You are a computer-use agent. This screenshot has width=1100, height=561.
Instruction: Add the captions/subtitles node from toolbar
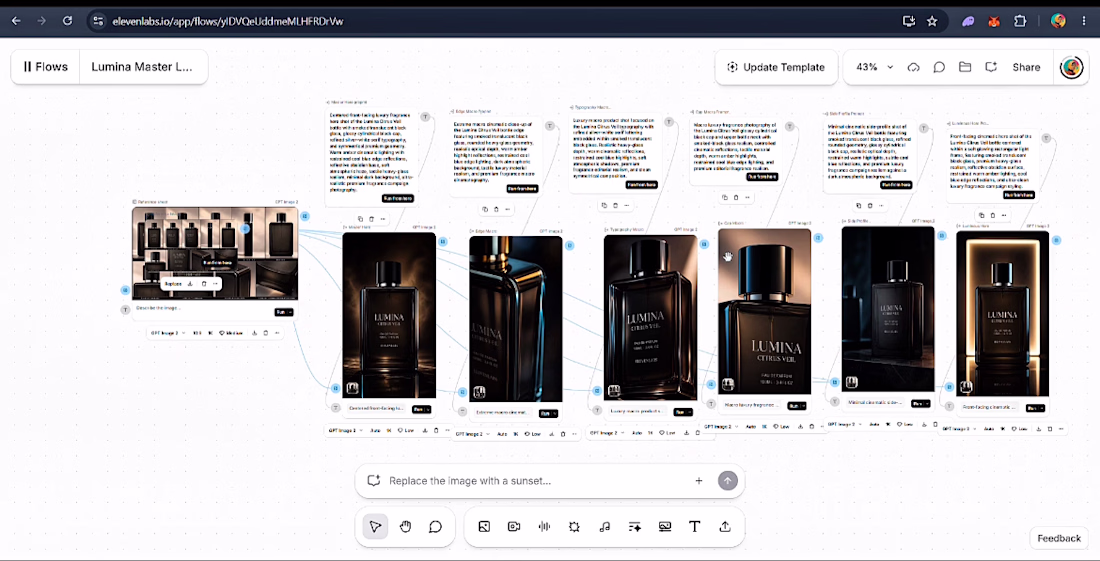(665, 527)
